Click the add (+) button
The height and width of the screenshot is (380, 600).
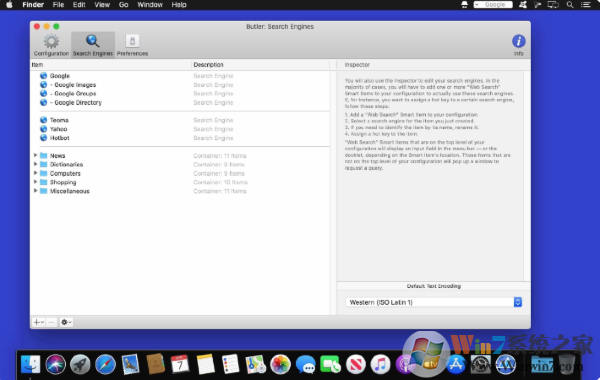point(38,322)
